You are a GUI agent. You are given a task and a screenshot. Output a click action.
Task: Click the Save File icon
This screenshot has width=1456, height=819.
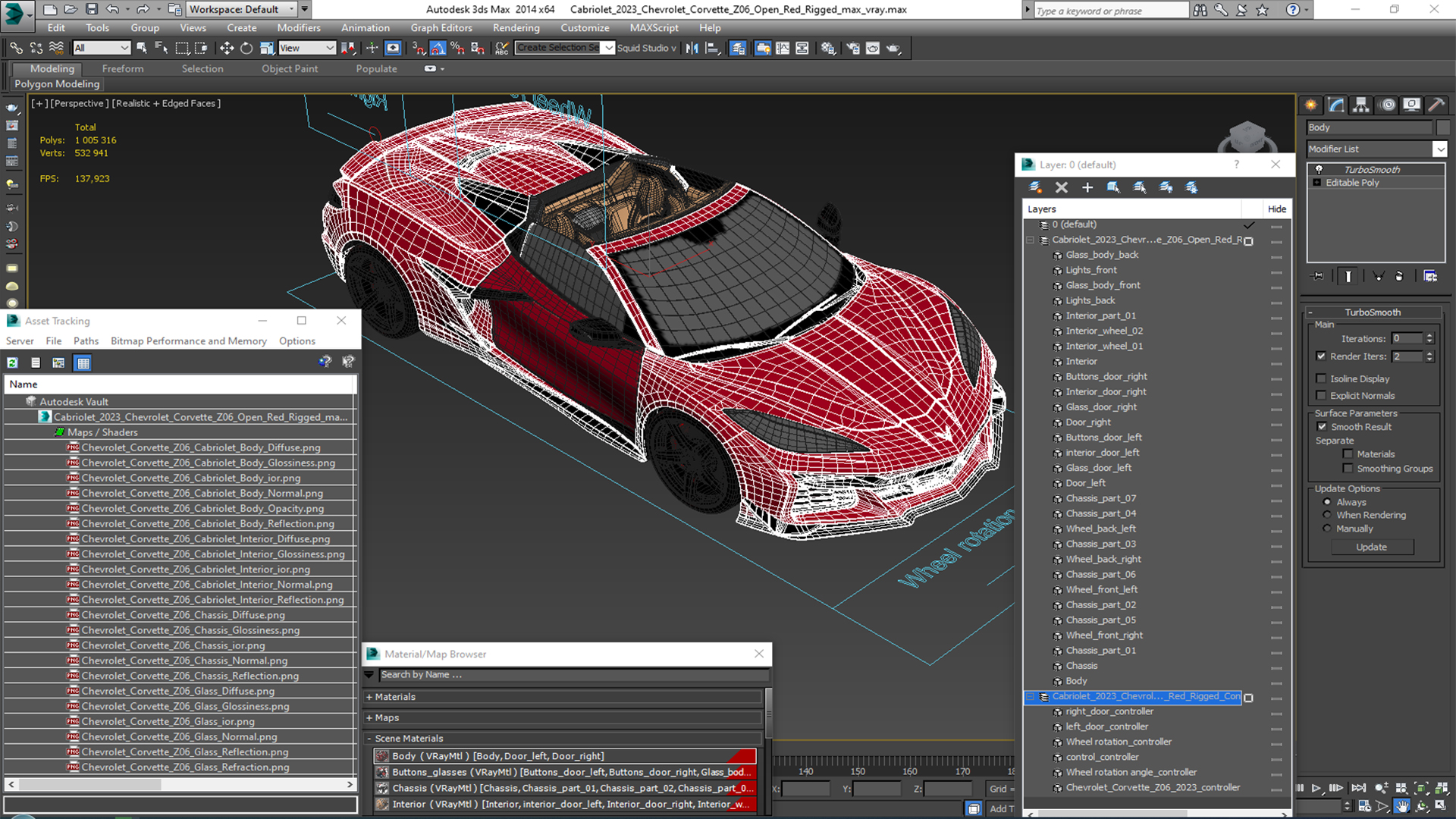coord(91,9)
